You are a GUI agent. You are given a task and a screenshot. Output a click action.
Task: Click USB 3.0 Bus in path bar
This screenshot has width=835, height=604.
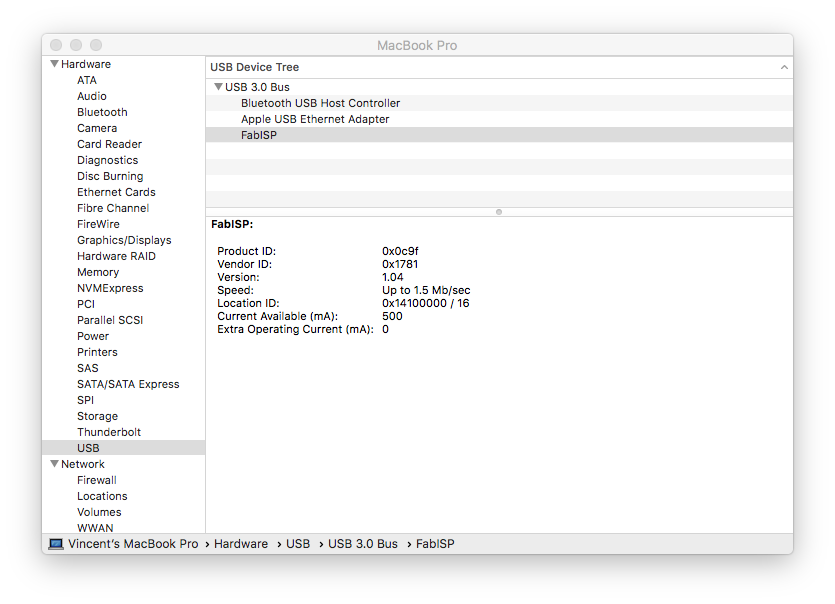click(363, 544)
